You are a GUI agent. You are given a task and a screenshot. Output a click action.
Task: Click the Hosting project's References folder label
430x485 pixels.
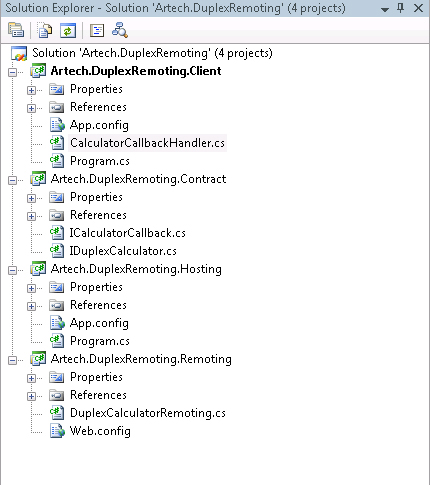98,305
